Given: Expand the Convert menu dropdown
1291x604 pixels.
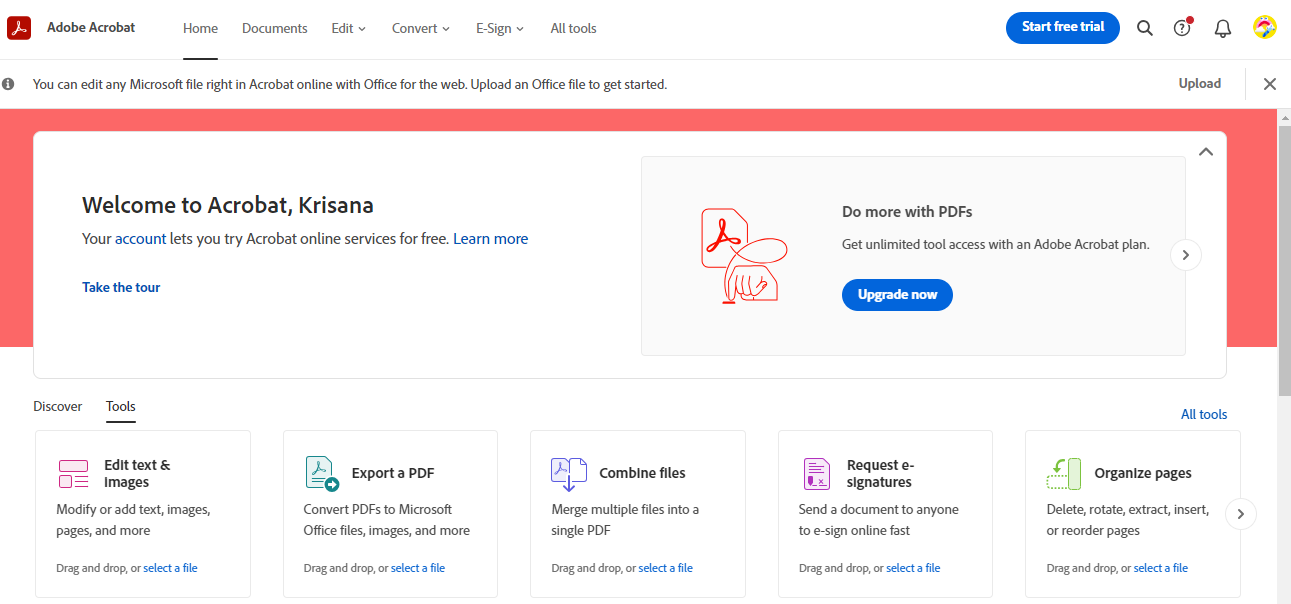Looking at the screenshot, I should pyautogui.click(x=421, y=28).
